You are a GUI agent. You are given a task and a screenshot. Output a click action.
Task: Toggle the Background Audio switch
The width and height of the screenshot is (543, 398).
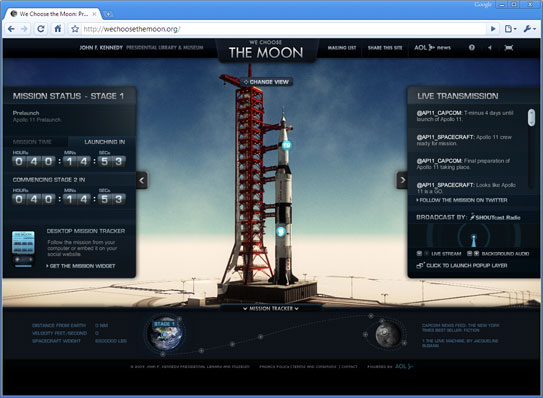click(473, 254)
